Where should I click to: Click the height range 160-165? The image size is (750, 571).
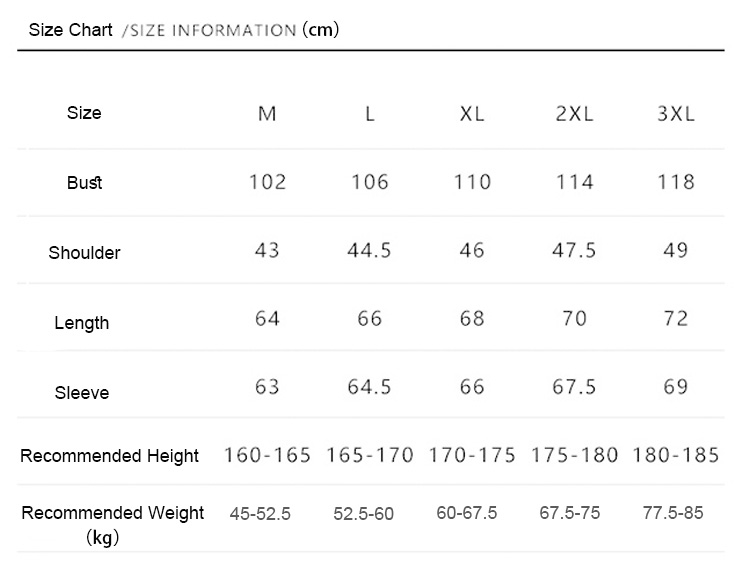point(268,456)
